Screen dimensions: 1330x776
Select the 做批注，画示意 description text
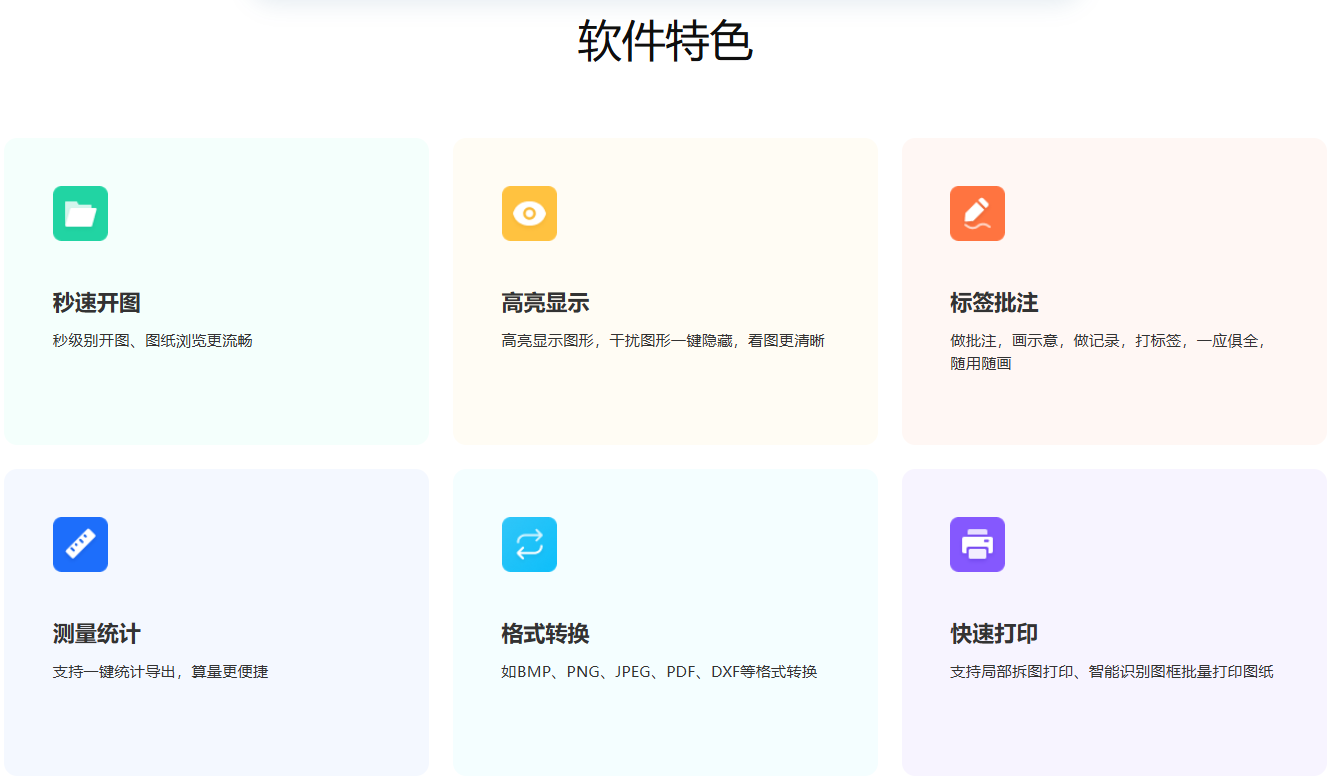point(1108,341)
